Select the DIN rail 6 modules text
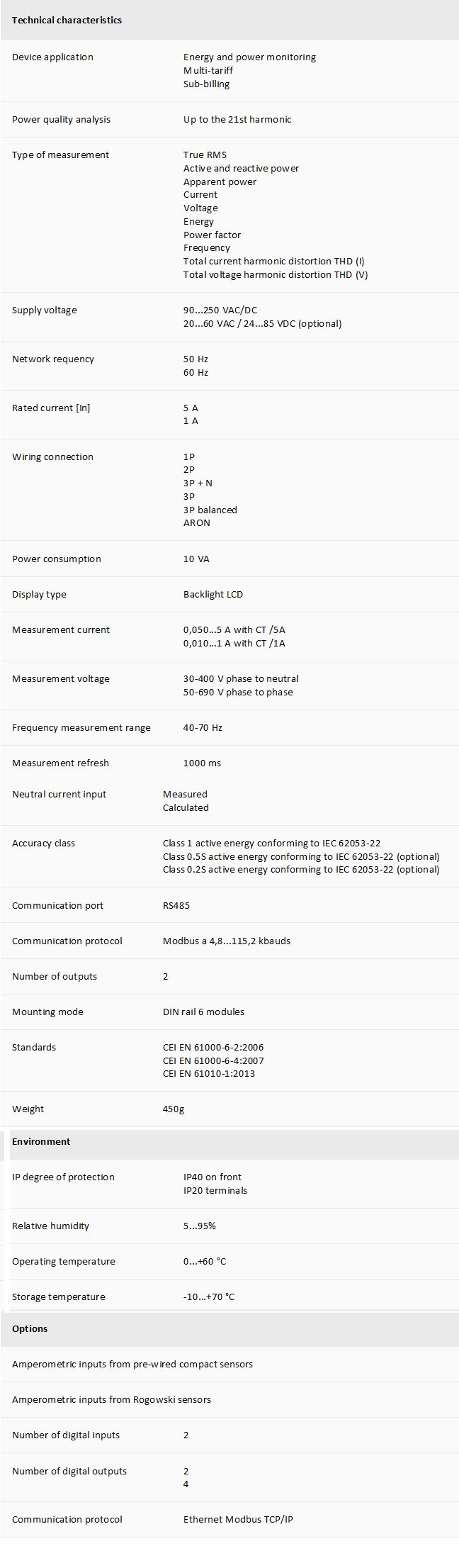Screen dimensions: 459x1568 coord(203,1012)
